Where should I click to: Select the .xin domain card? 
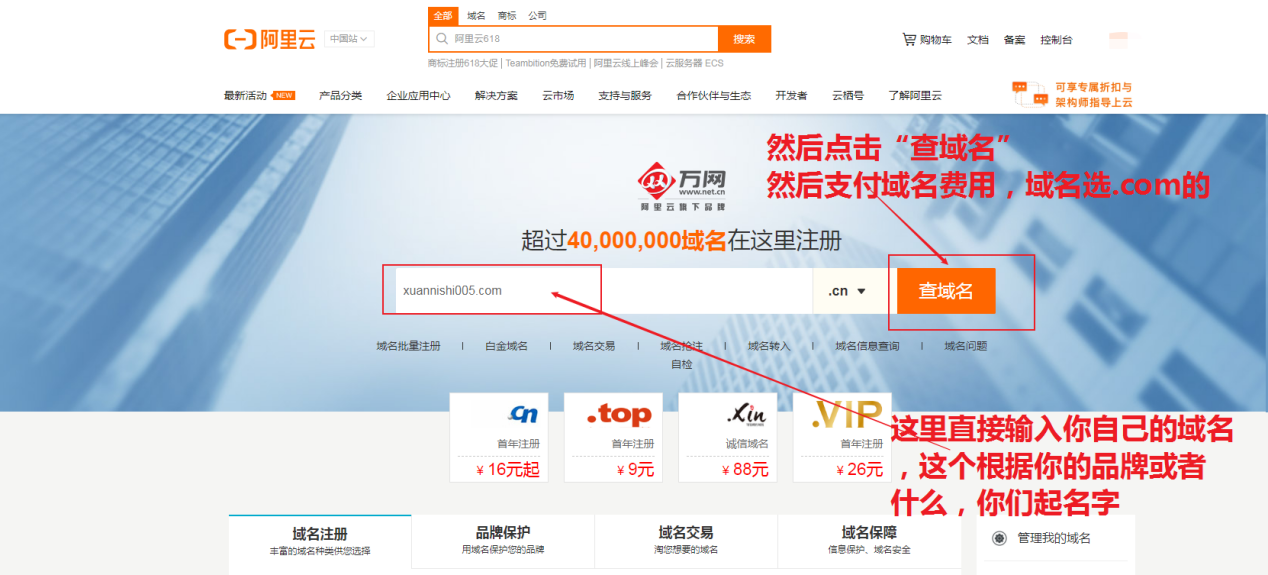[727, 436]
